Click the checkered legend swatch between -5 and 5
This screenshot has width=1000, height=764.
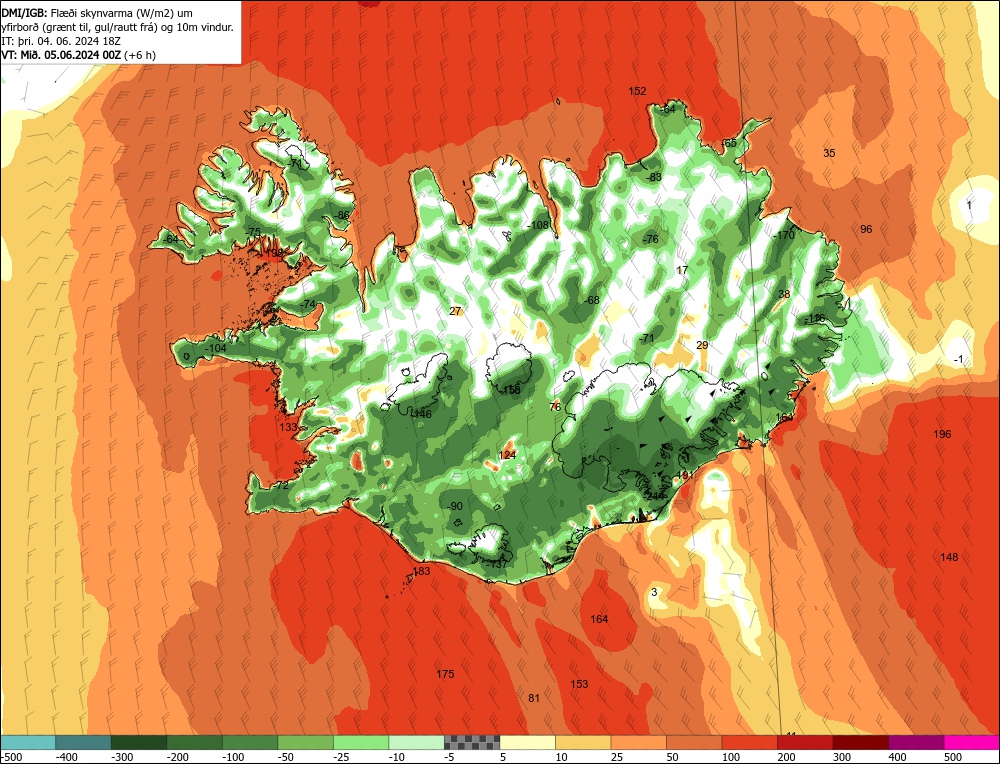472,742
